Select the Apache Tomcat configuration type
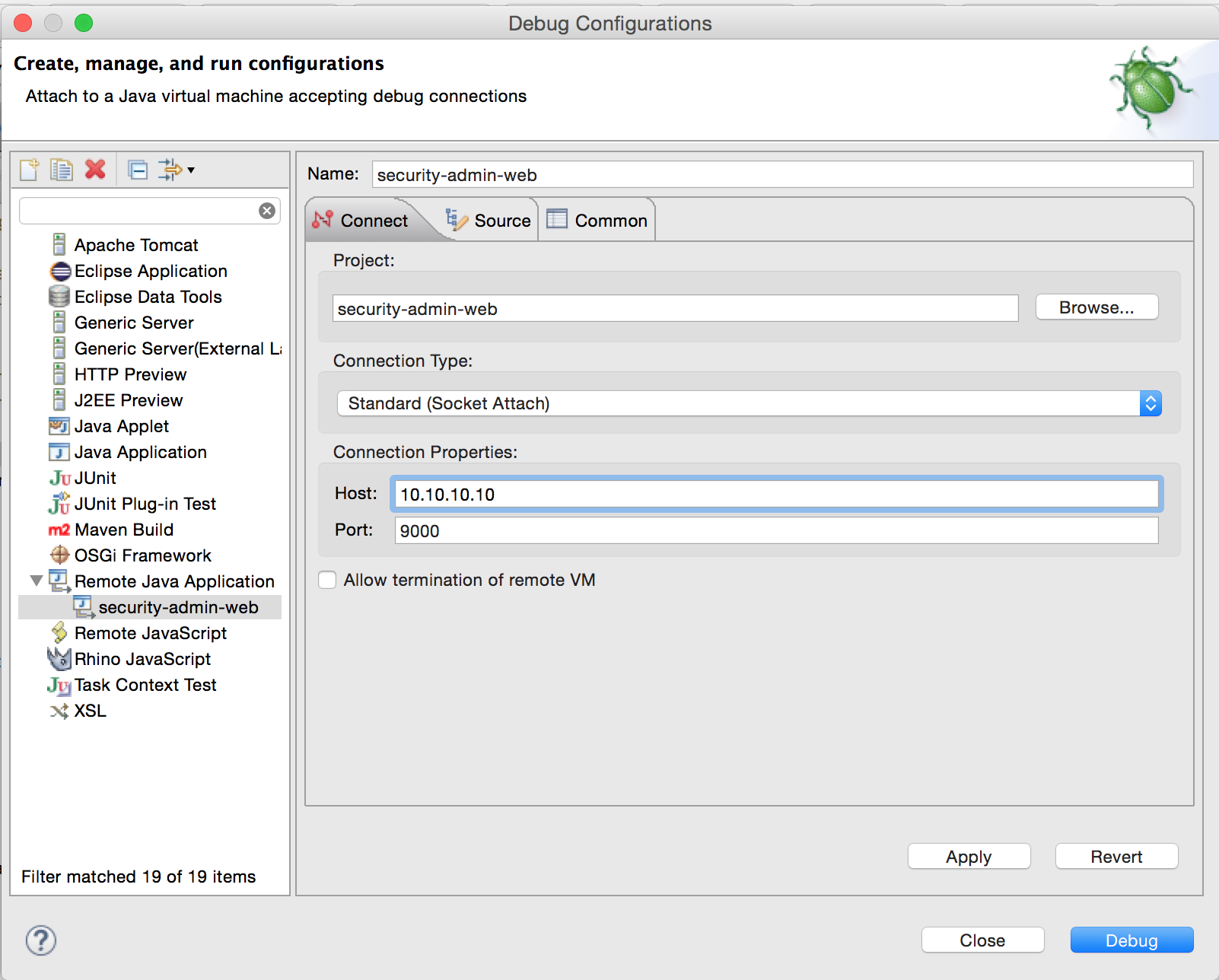 [x=135, y=245]
